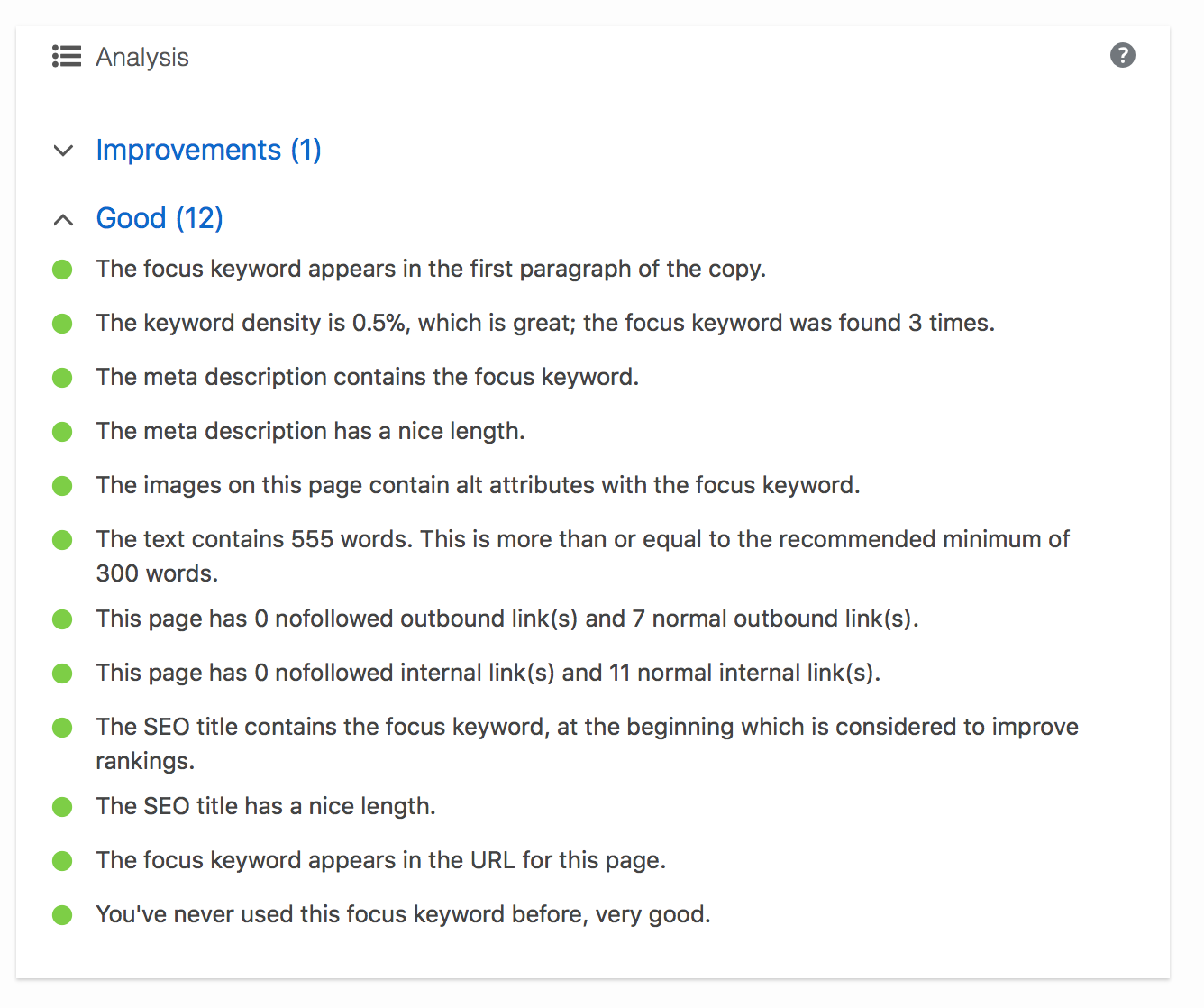Click green dot beside keyword density result
Image resolution: width=1204 pixels, height=1008 pixels.
coord(62,324)
